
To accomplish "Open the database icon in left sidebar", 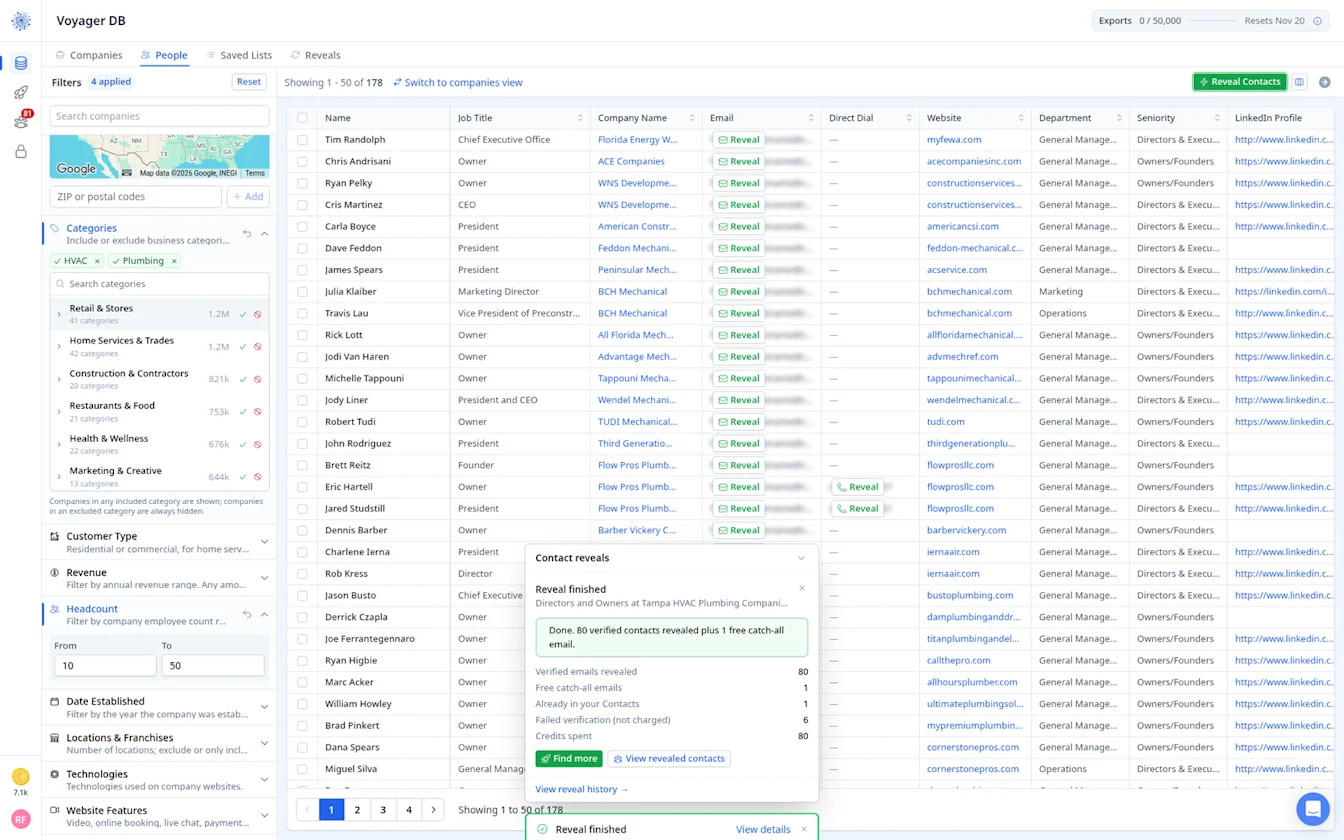I will (21, 64).
